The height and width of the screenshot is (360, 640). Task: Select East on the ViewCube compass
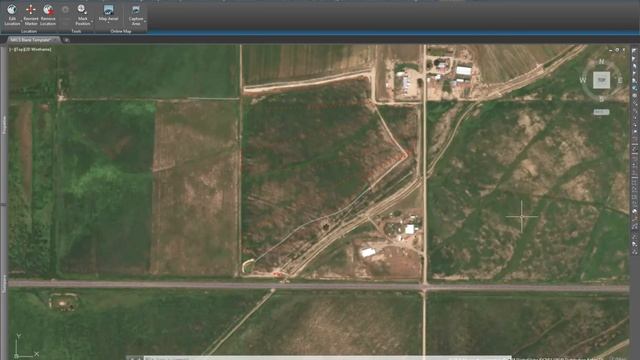tap(620, 80)
